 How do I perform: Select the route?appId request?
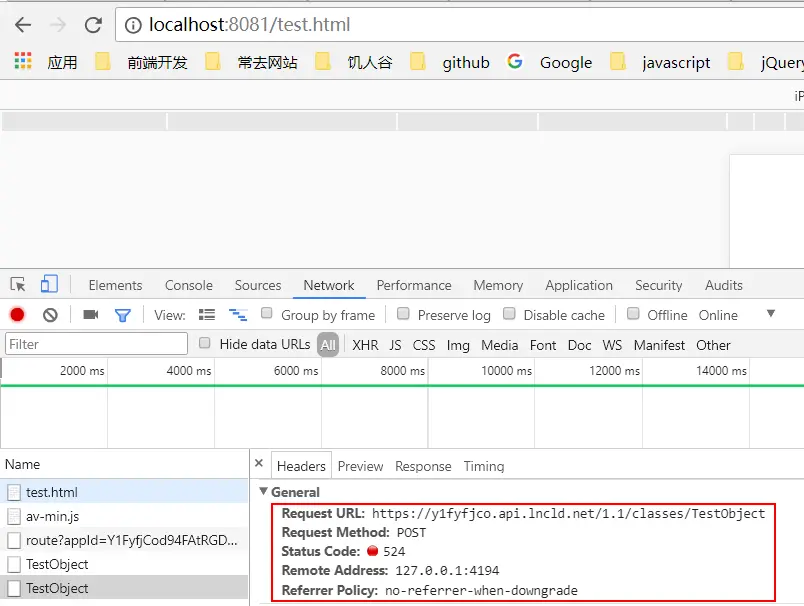point(124,540)
